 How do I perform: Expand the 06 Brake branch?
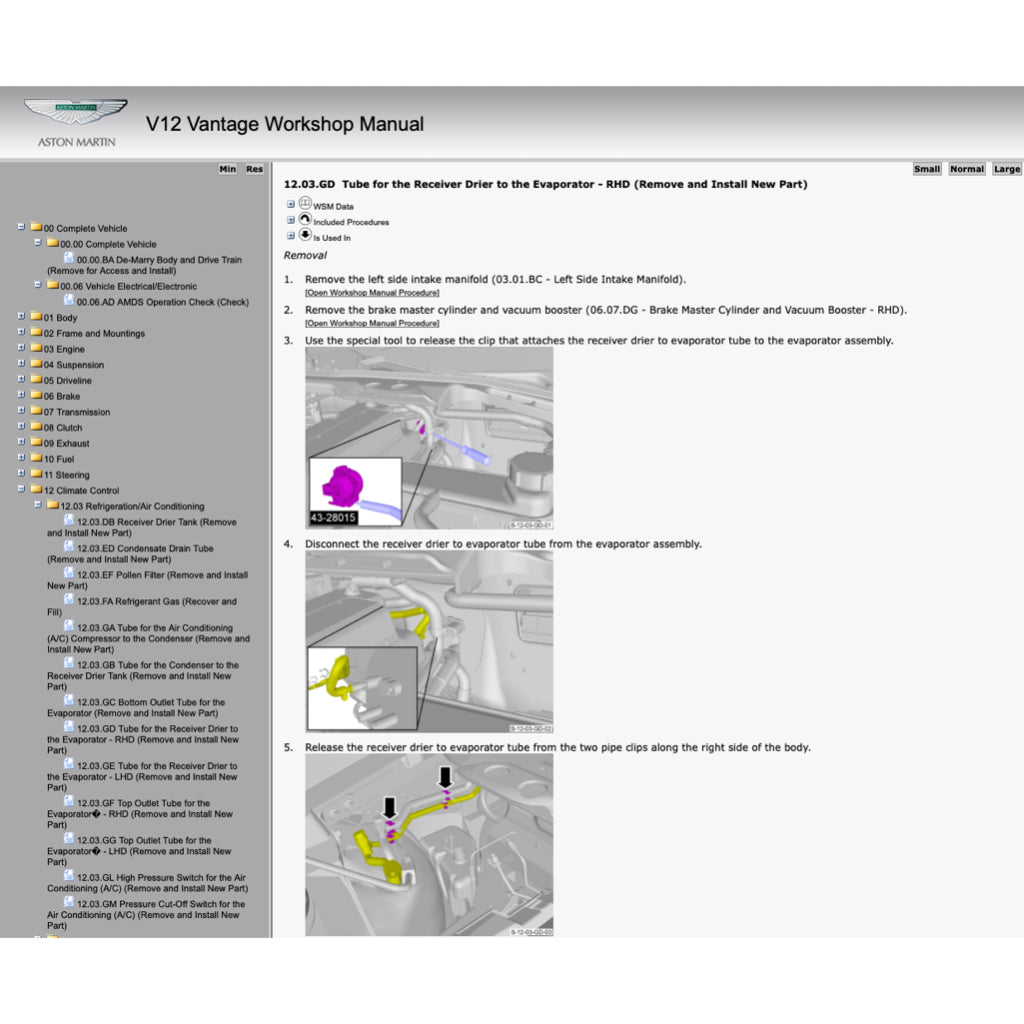click(x=21, y=395)
